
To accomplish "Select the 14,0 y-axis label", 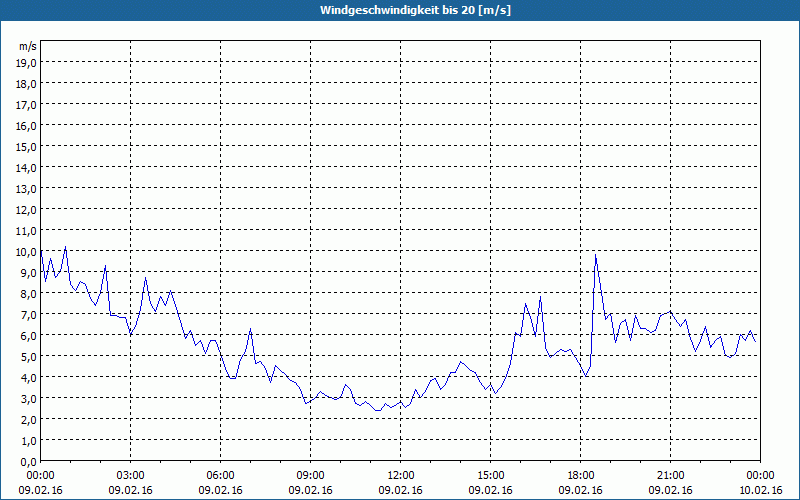I will (x=26, y=167).
